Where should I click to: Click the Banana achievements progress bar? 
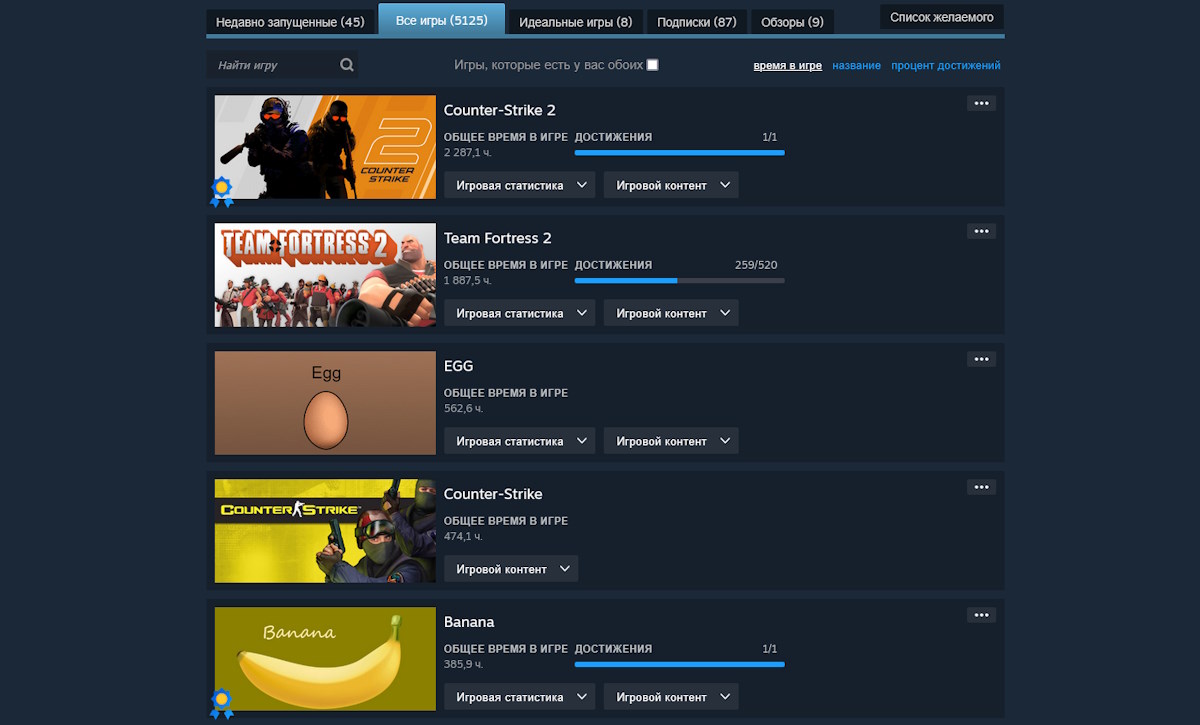coord(680,665)
